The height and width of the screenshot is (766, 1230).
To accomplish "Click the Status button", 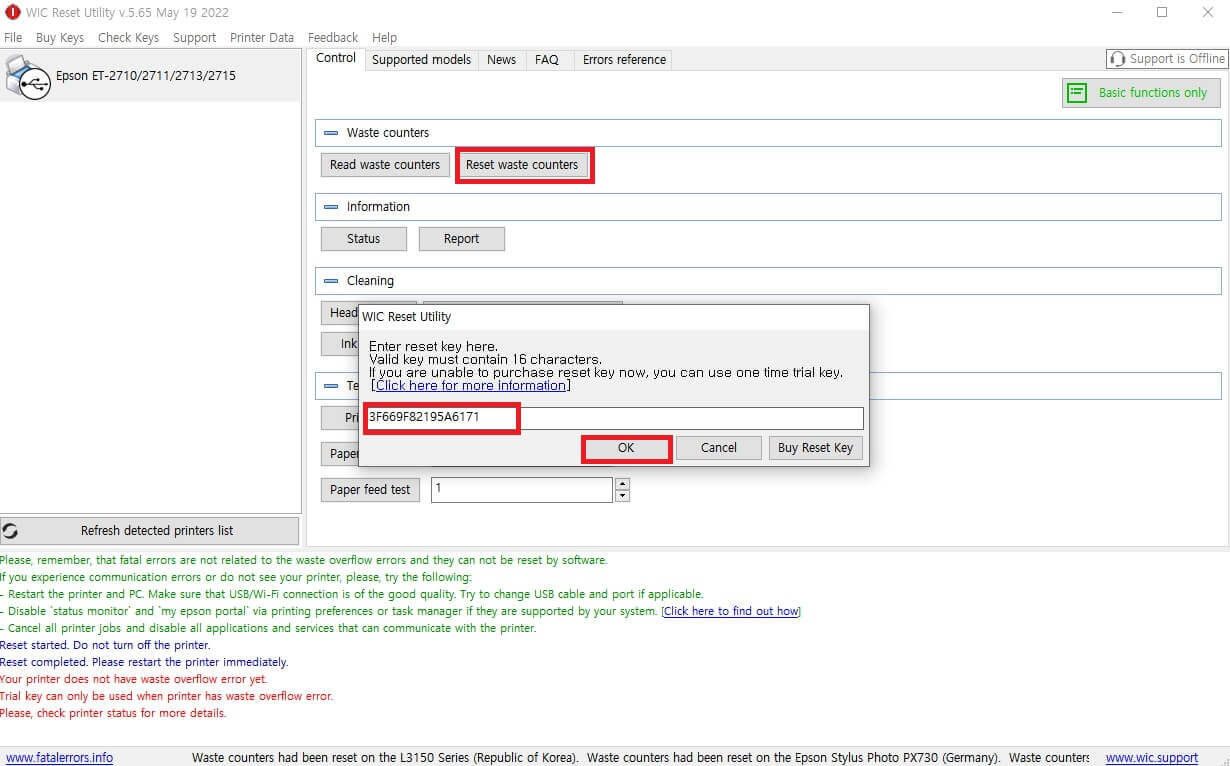I will (x=364, y=239).
